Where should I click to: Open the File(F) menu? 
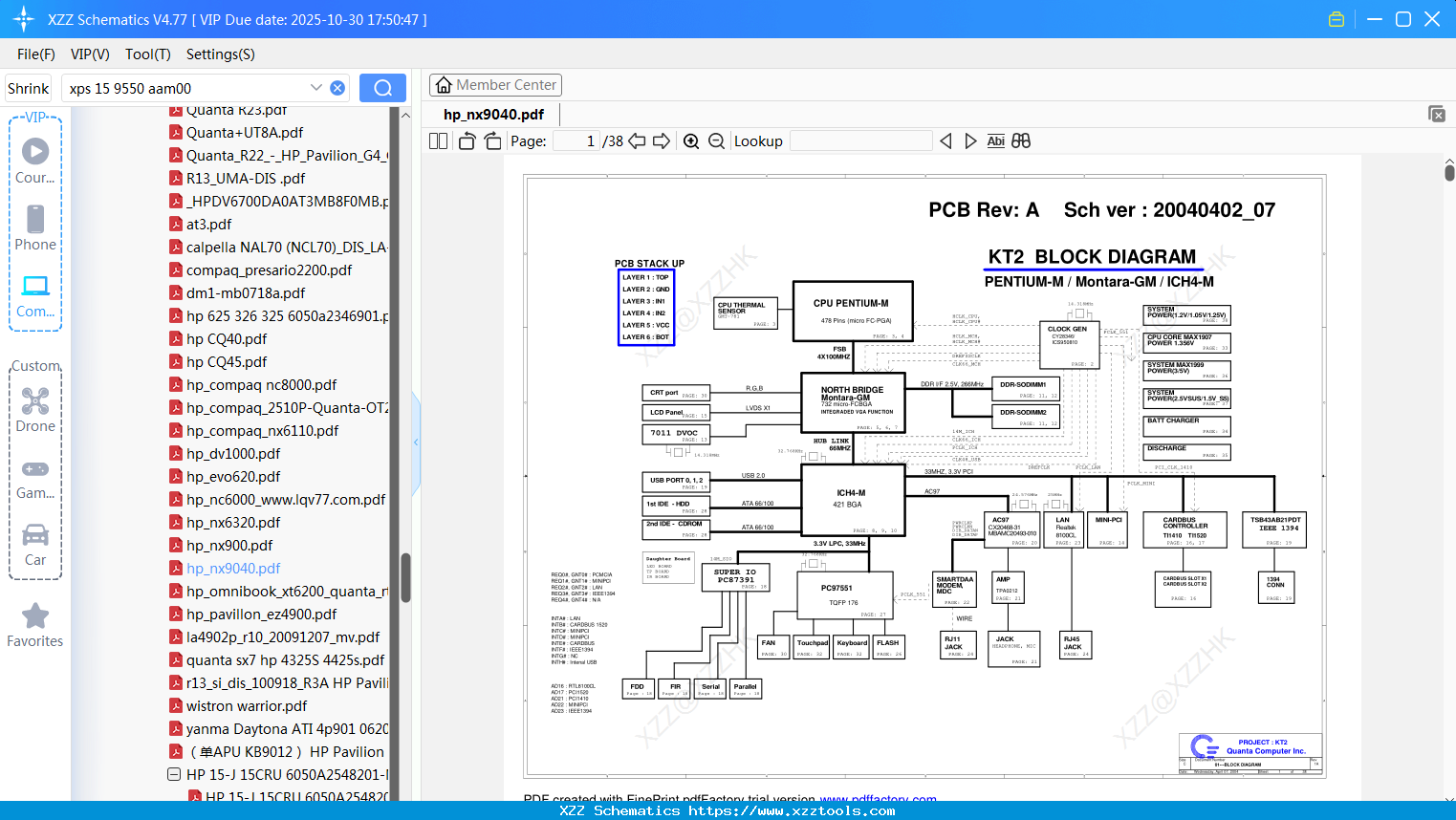pyautogui.click(x=36, y=54)
